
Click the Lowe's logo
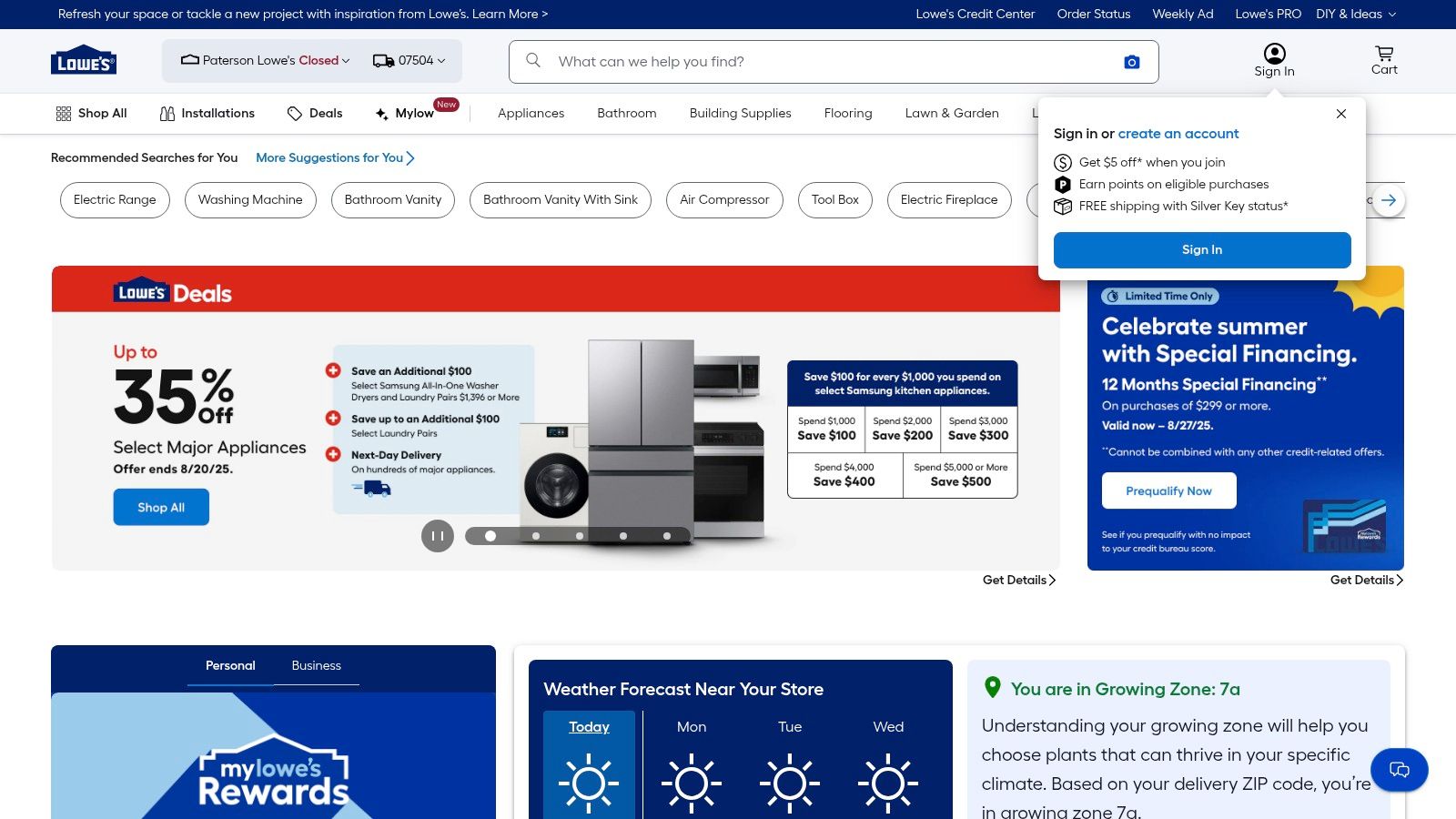(84, 60)
